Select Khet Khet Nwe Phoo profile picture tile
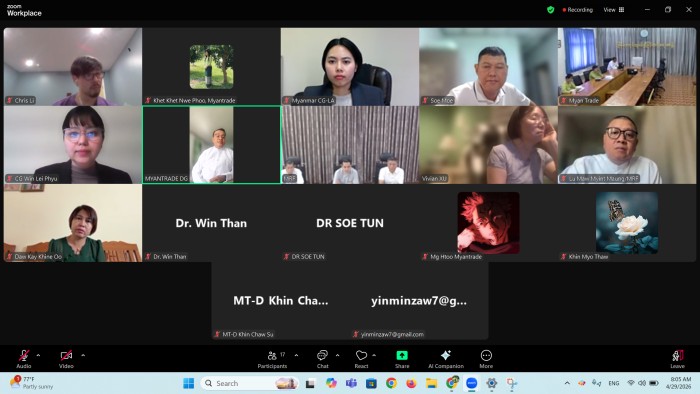Screen dimensions: 700x394 [x=211, y=66]
